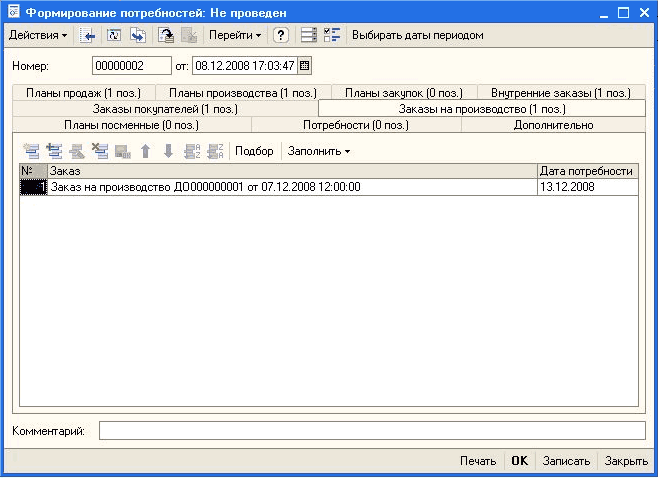Switch to the Заказы покупателей tab

[x=165, y=109]
